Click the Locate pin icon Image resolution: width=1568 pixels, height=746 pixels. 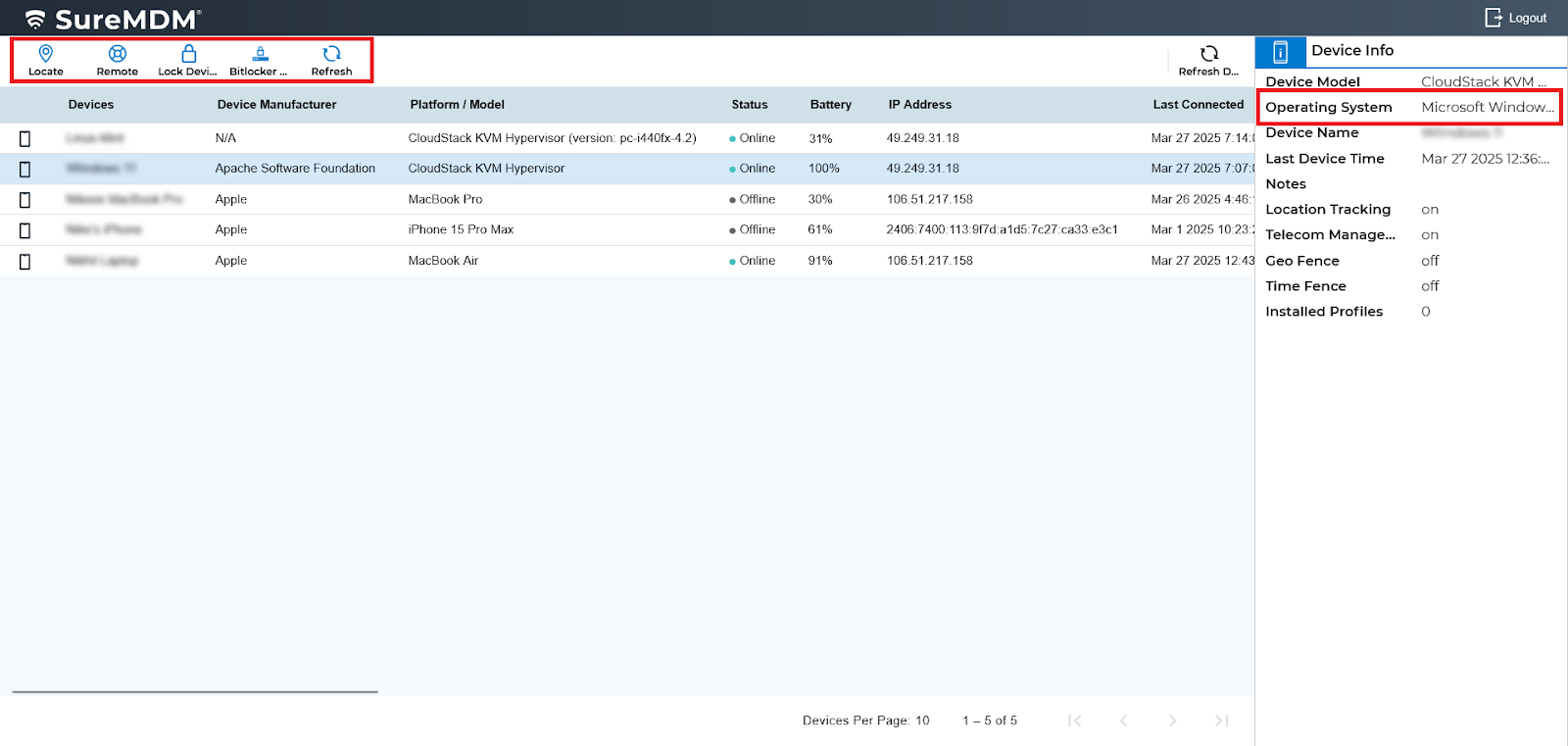click(45, 54)
